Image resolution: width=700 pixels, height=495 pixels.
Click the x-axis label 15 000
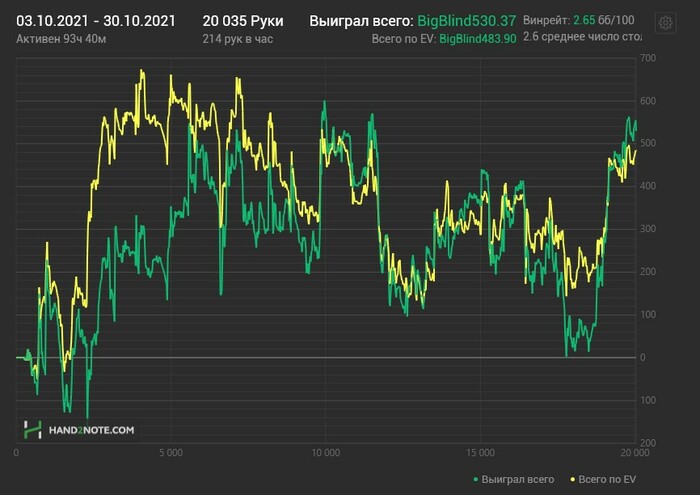tap(480, 453)
